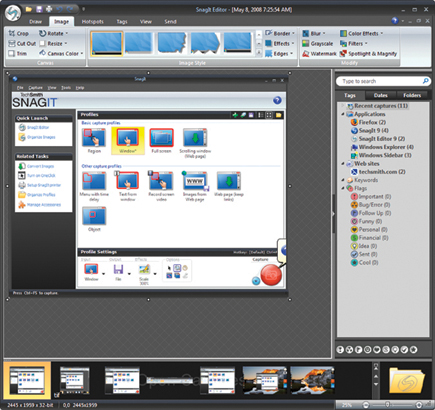Open folder icon in quick access toolbar

coord(29,9)
